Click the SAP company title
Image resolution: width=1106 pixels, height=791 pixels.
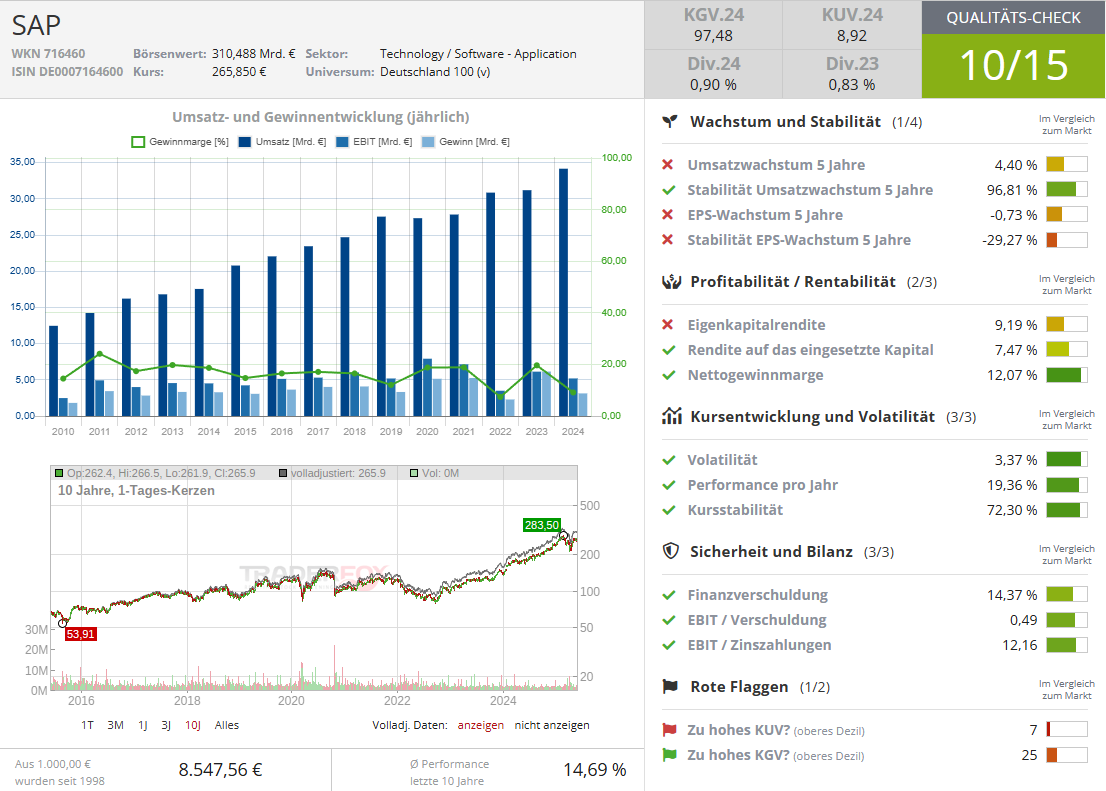[36, 25]
